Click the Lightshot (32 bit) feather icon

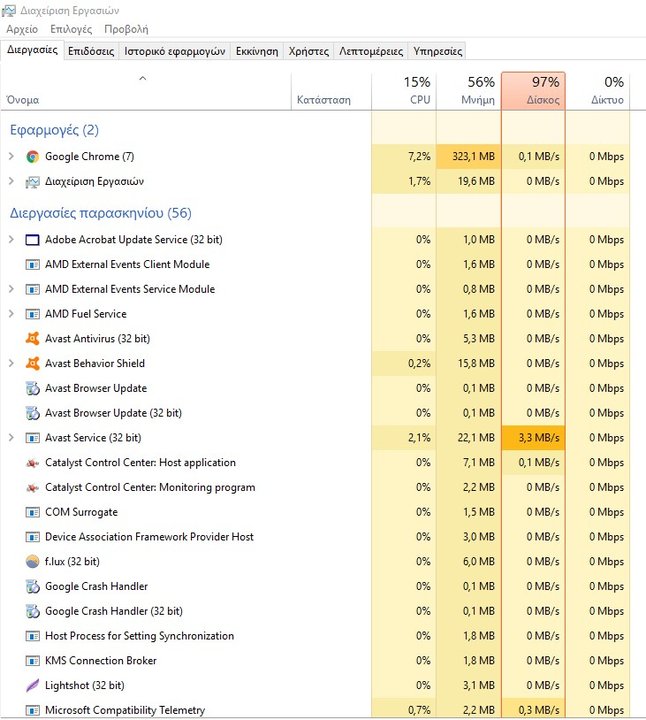[32, 686]
